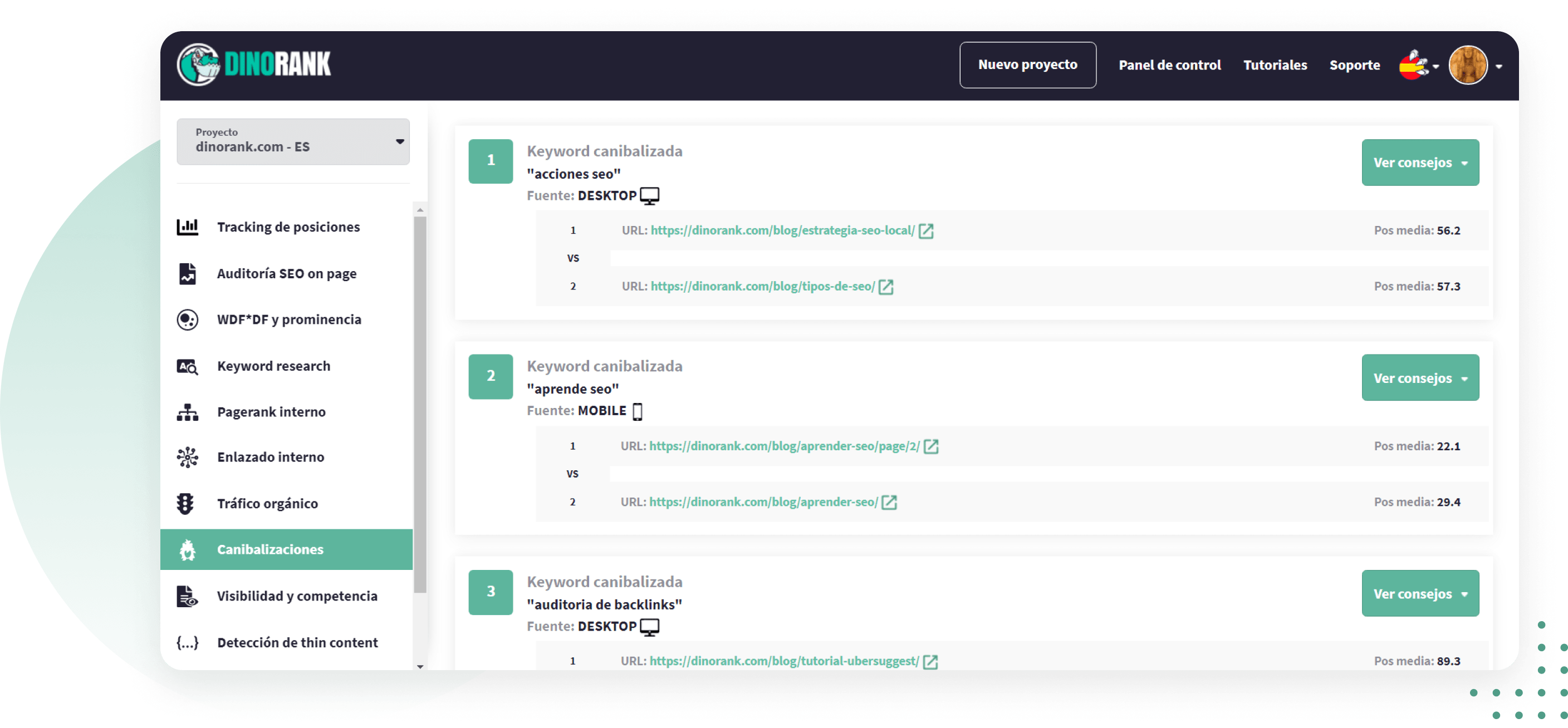Open the user account menu caret
Viewport: 1568px width, 728px height.
[1498, 67]
